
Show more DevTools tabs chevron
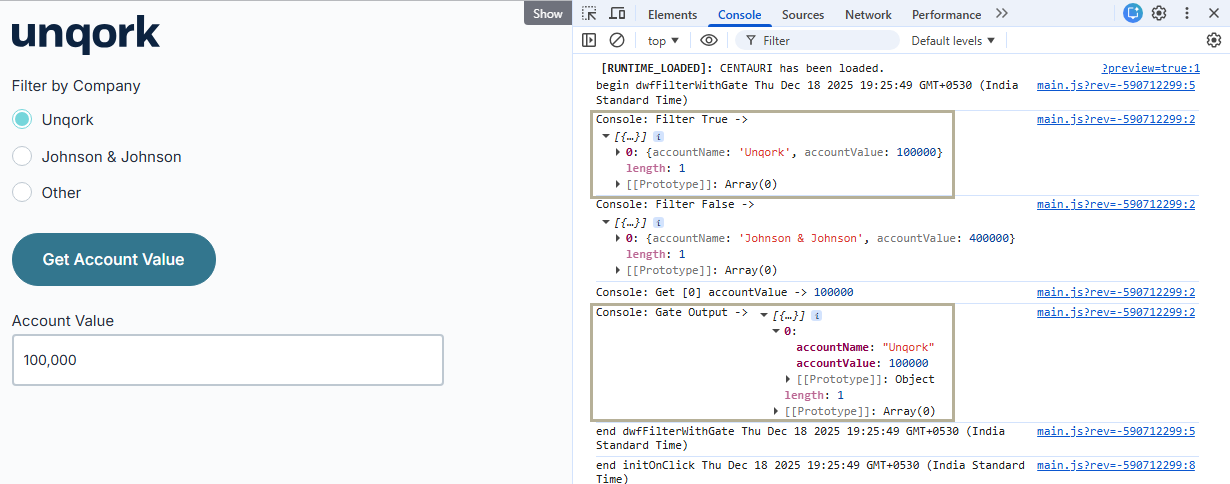1002,14
